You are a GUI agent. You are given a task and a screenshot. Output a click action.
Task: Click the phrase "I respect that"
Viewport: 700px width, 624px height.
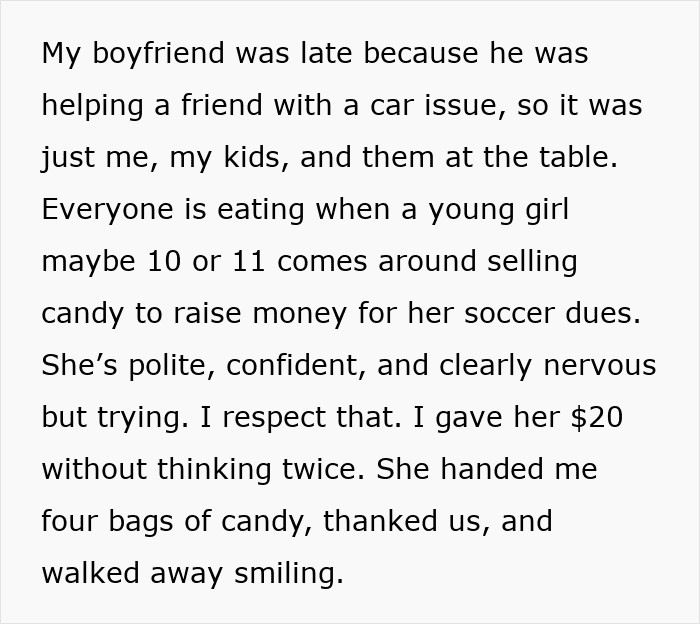coord(280,418)
